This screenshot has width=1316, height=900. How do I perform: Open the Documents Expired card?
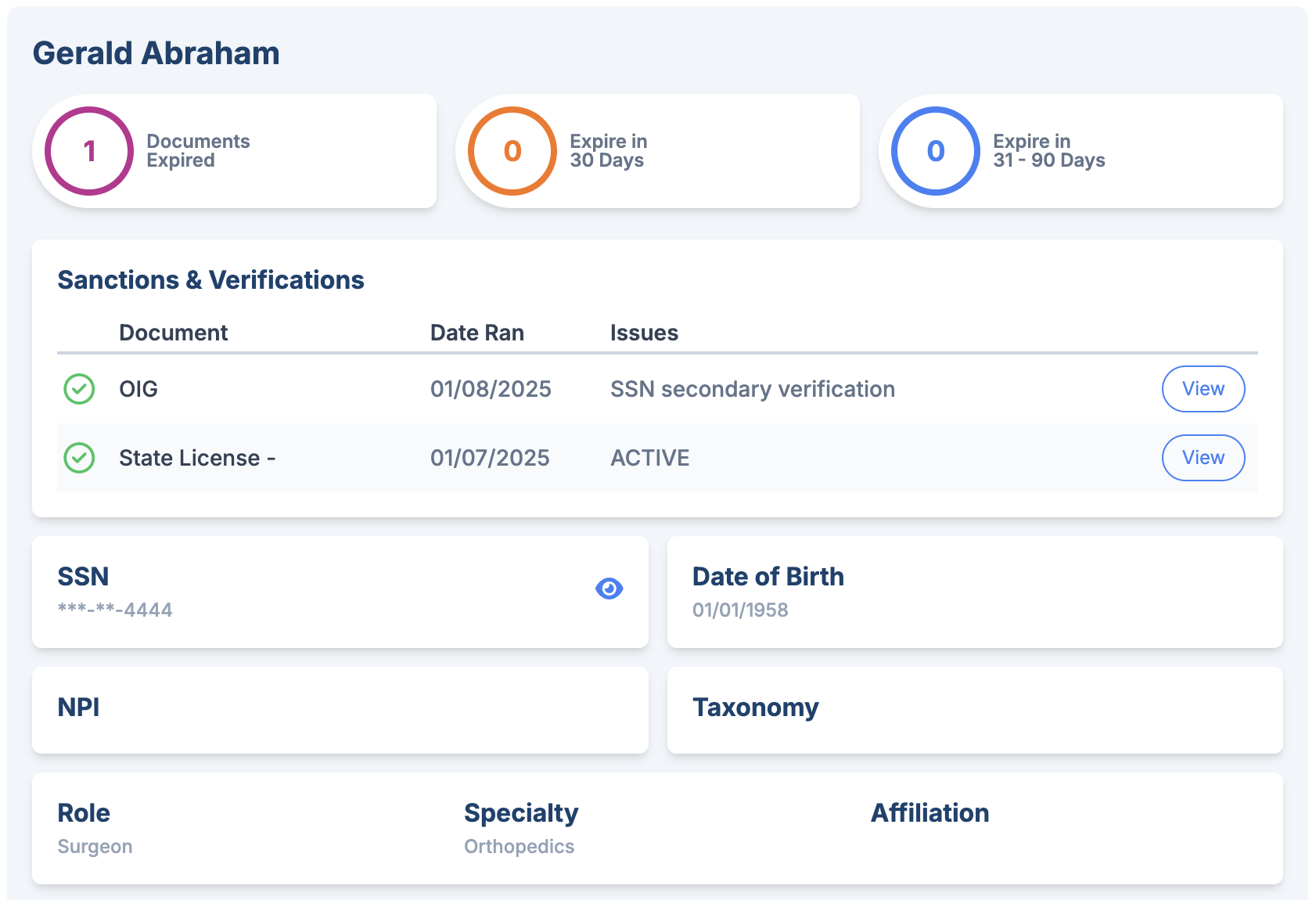click(235, 151)
